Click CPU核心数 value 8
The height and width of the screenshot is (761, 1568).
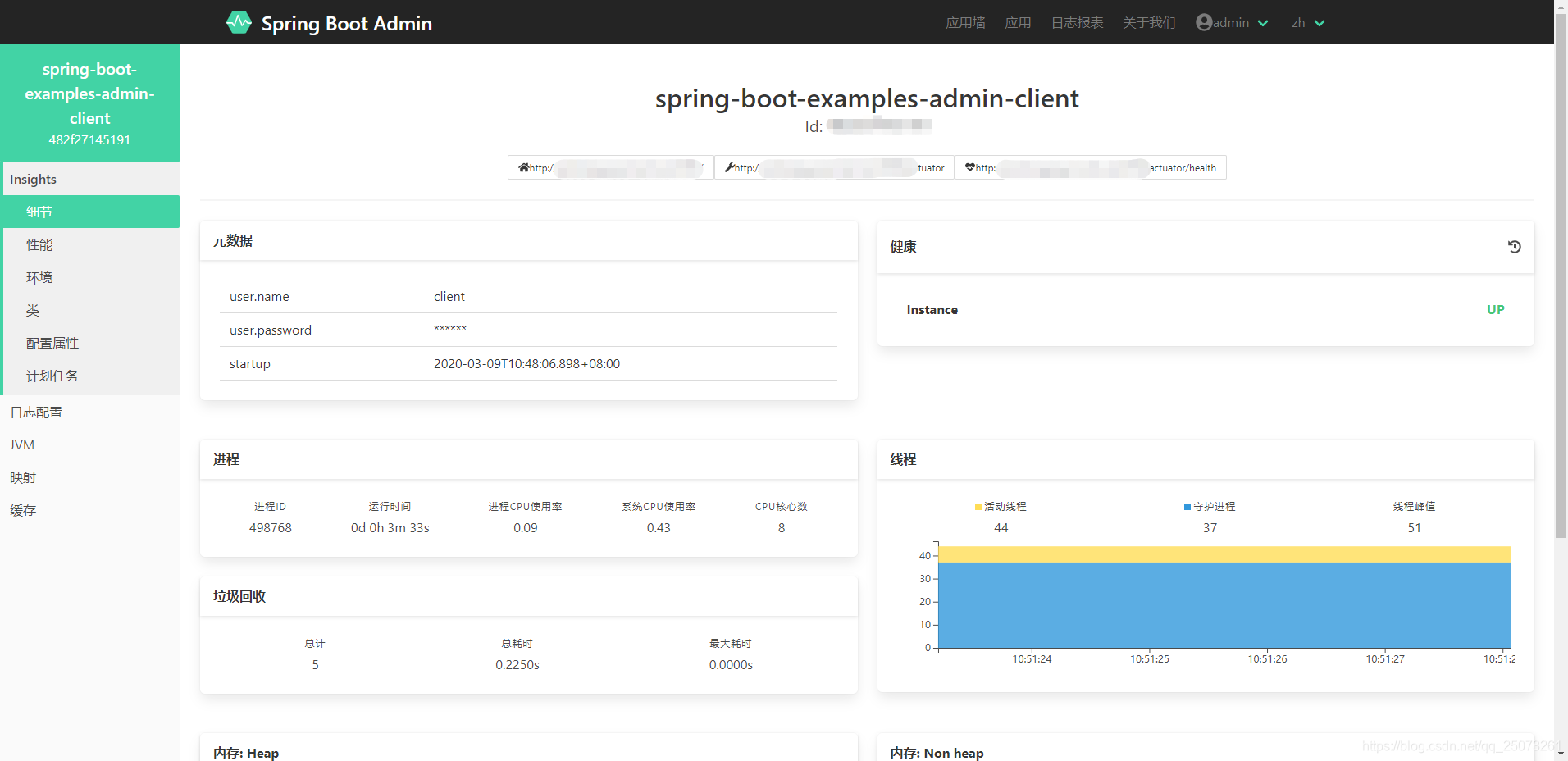pyautogui.click(x=782, y=527)
